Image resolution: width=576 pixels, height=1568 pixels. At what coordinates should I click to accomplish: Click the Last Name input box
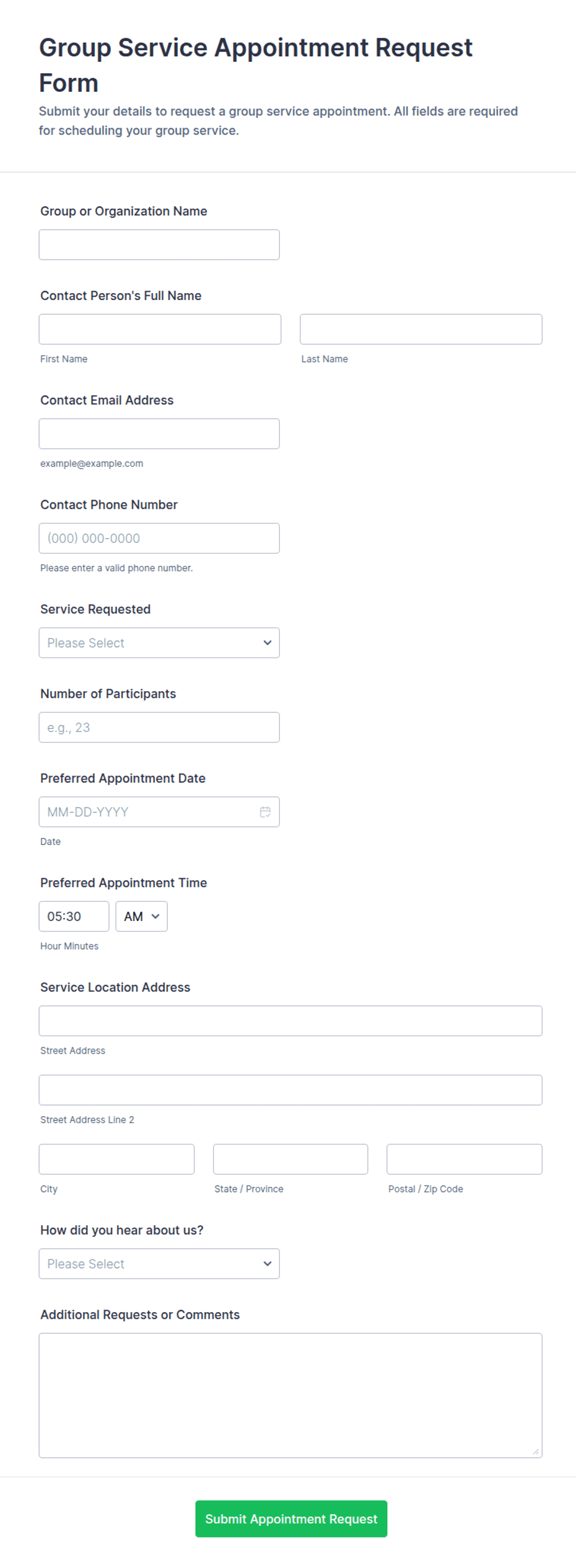pos(421,329)
